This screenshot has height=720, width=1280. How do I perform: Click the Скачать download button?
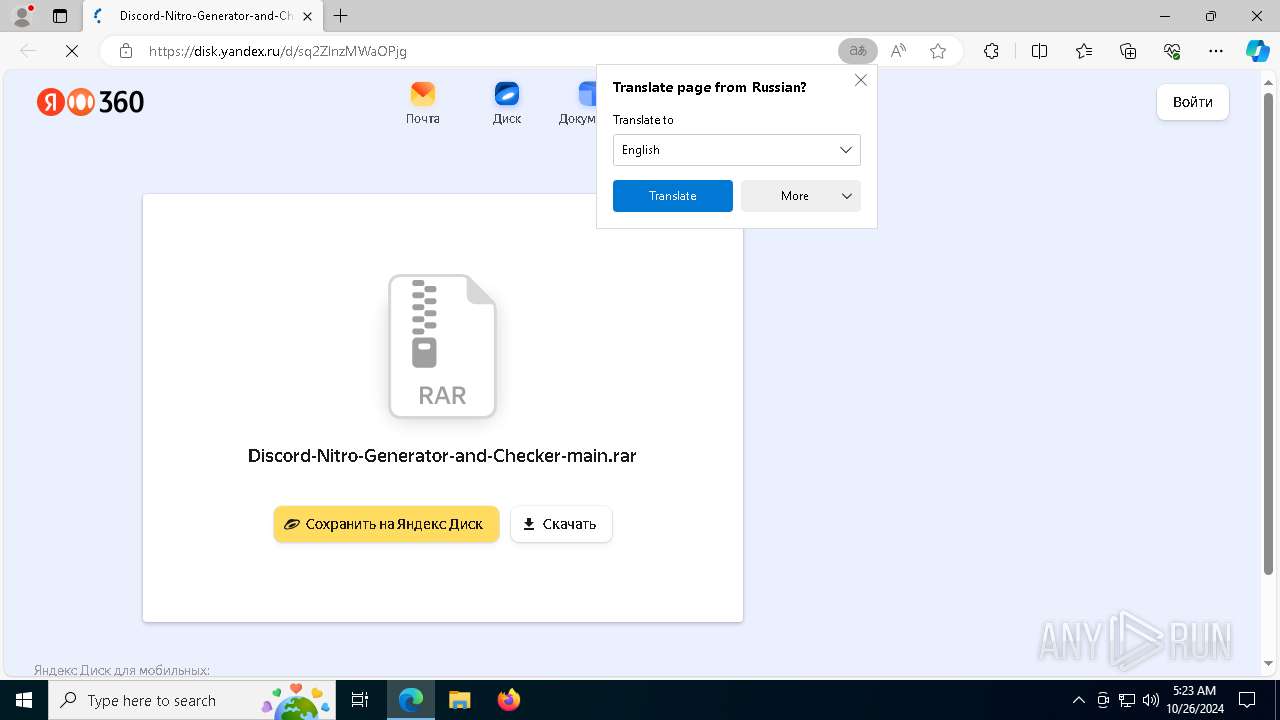click(561, 524)
